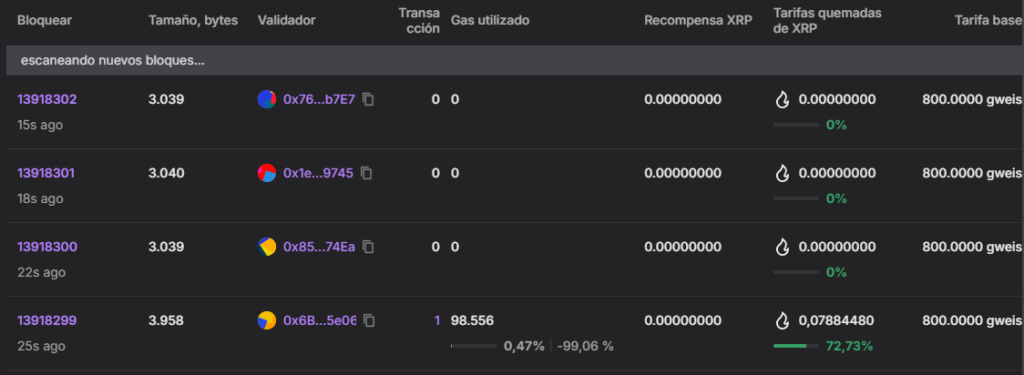The image size is (1024, 375).
Task: Open block 13918301
Action: tap(46, 173)
